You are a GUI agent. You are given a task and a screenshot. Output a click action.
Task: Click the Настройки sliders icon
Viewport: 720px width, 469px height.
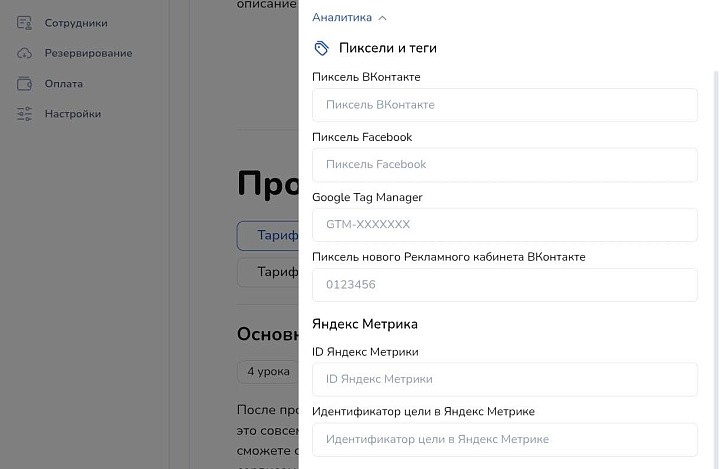(25, 114)
